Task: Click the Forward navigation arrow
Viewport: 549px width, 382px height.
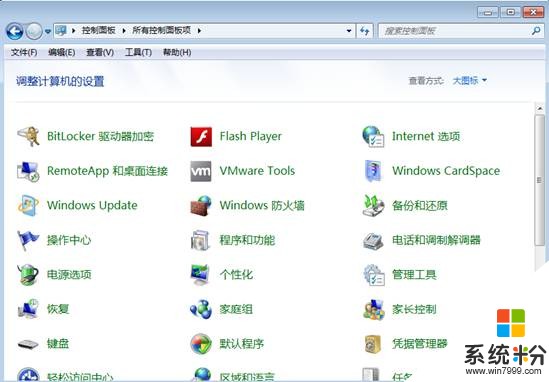Action: coord(34,32)
